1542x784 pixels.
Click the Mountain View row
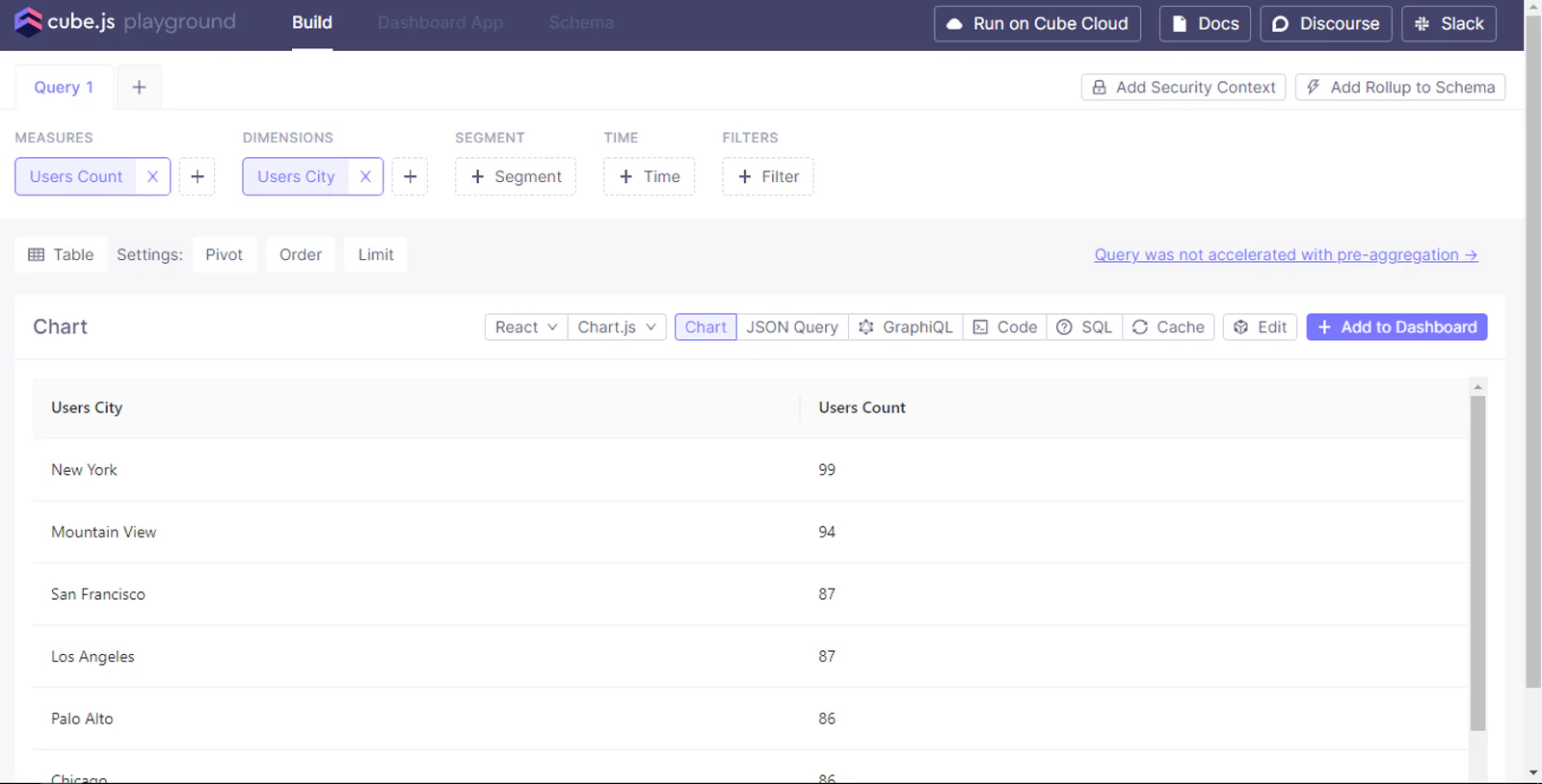pos(750,532)
